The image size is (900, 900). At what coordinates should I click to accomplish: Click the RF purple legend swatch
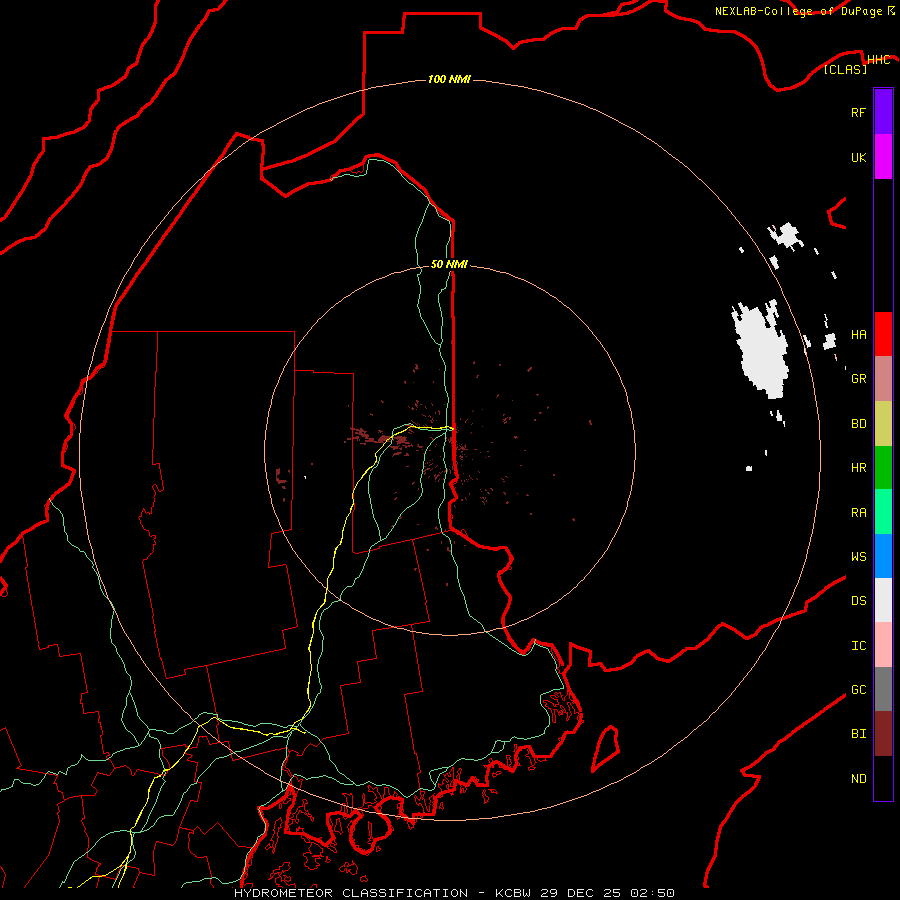coord(883,112)
